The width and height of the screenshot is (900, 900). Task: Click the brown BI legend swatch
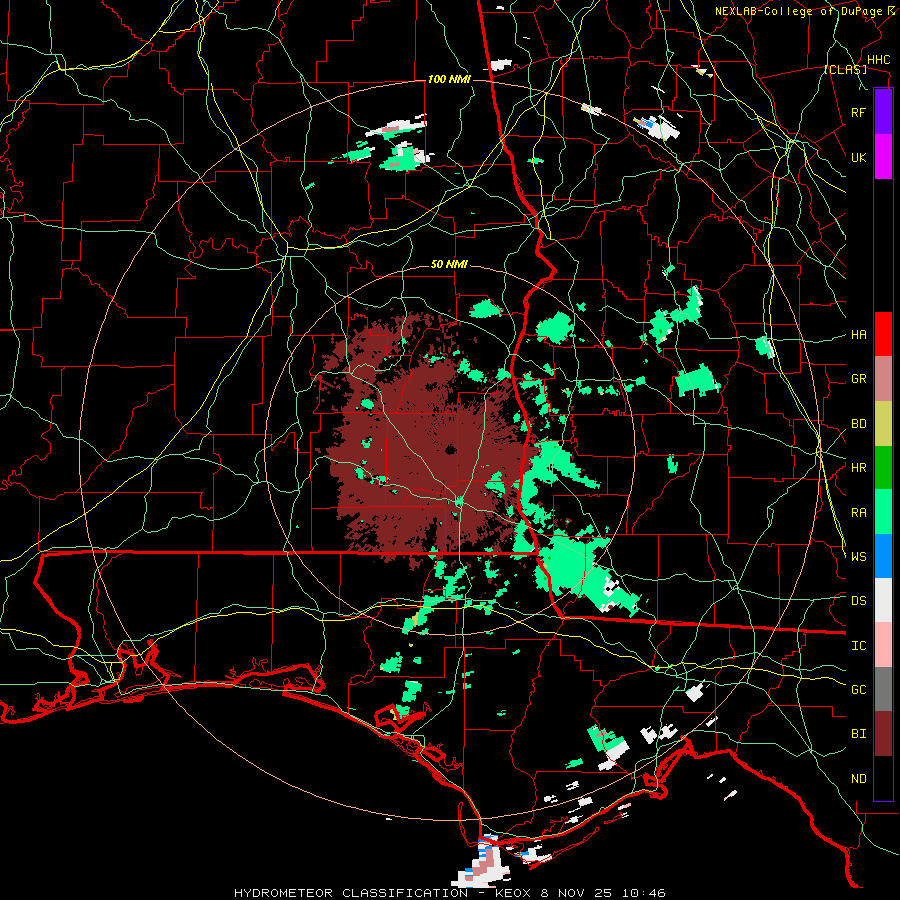(x=883, y=734)
